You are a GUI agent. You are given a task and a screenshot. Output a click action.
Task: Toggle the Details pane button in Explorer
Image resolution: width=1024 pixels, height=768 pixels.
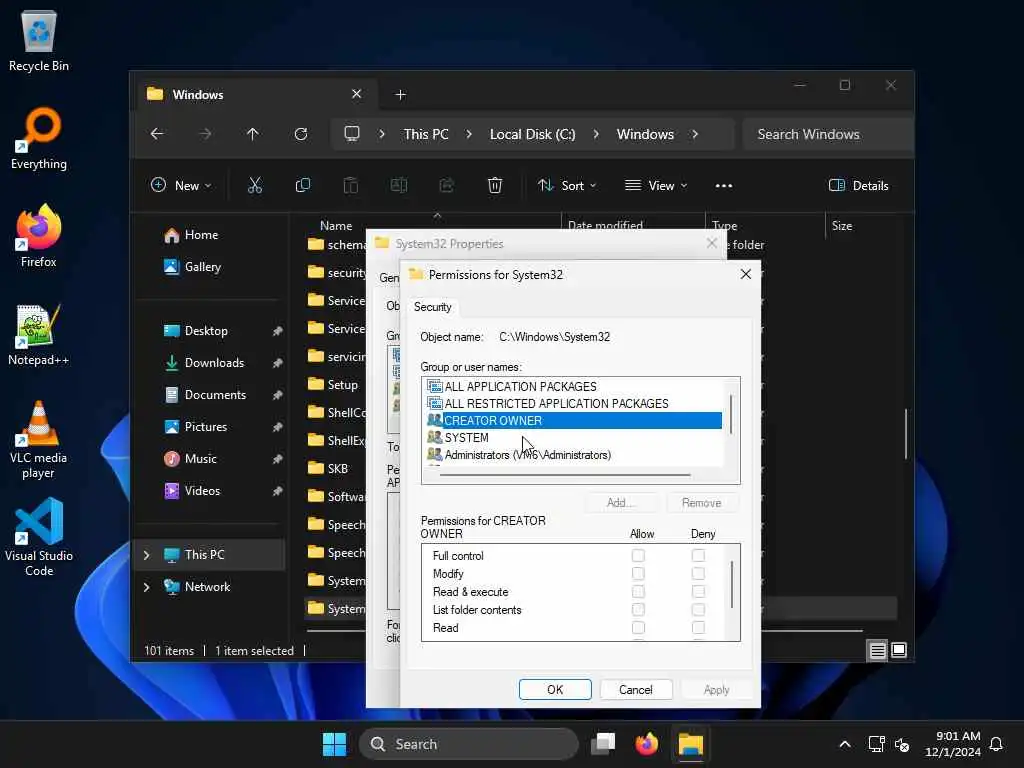tap(858, 185)
